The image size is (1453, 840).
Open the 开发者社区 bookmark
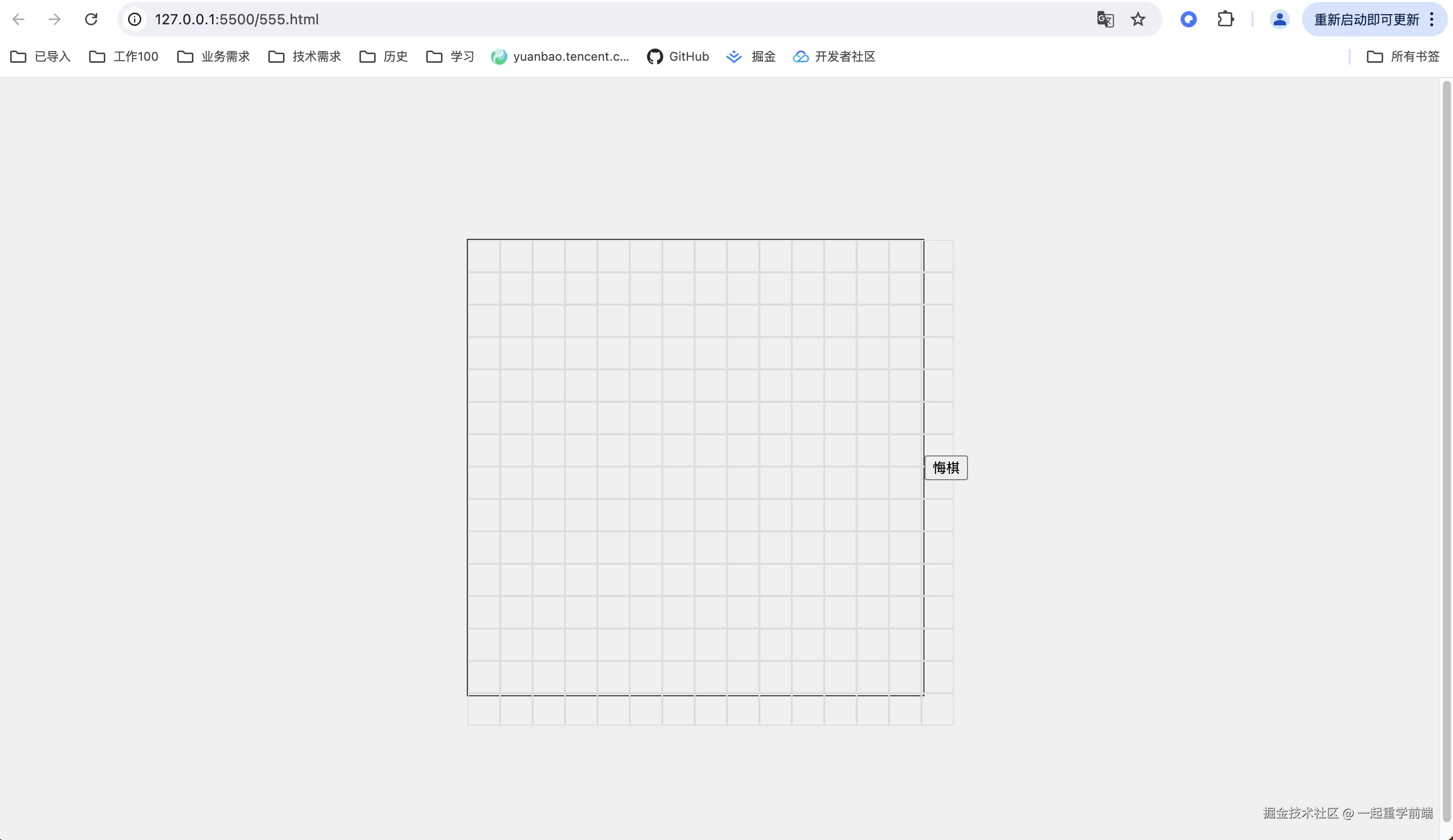tap(834, 57)
